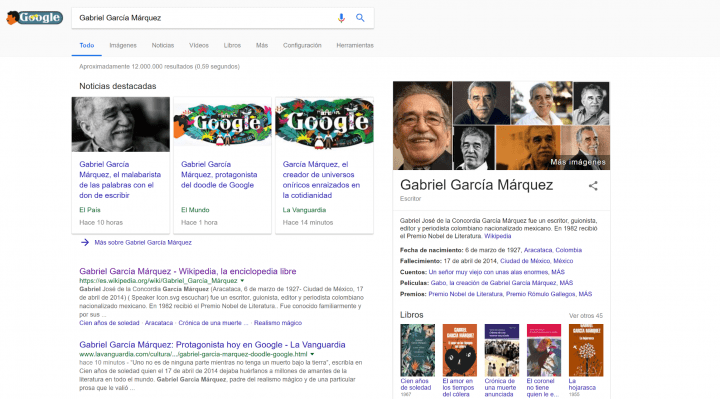
Task: Open headline 'creador de universos oníricos'
Action: click(321, 180)
